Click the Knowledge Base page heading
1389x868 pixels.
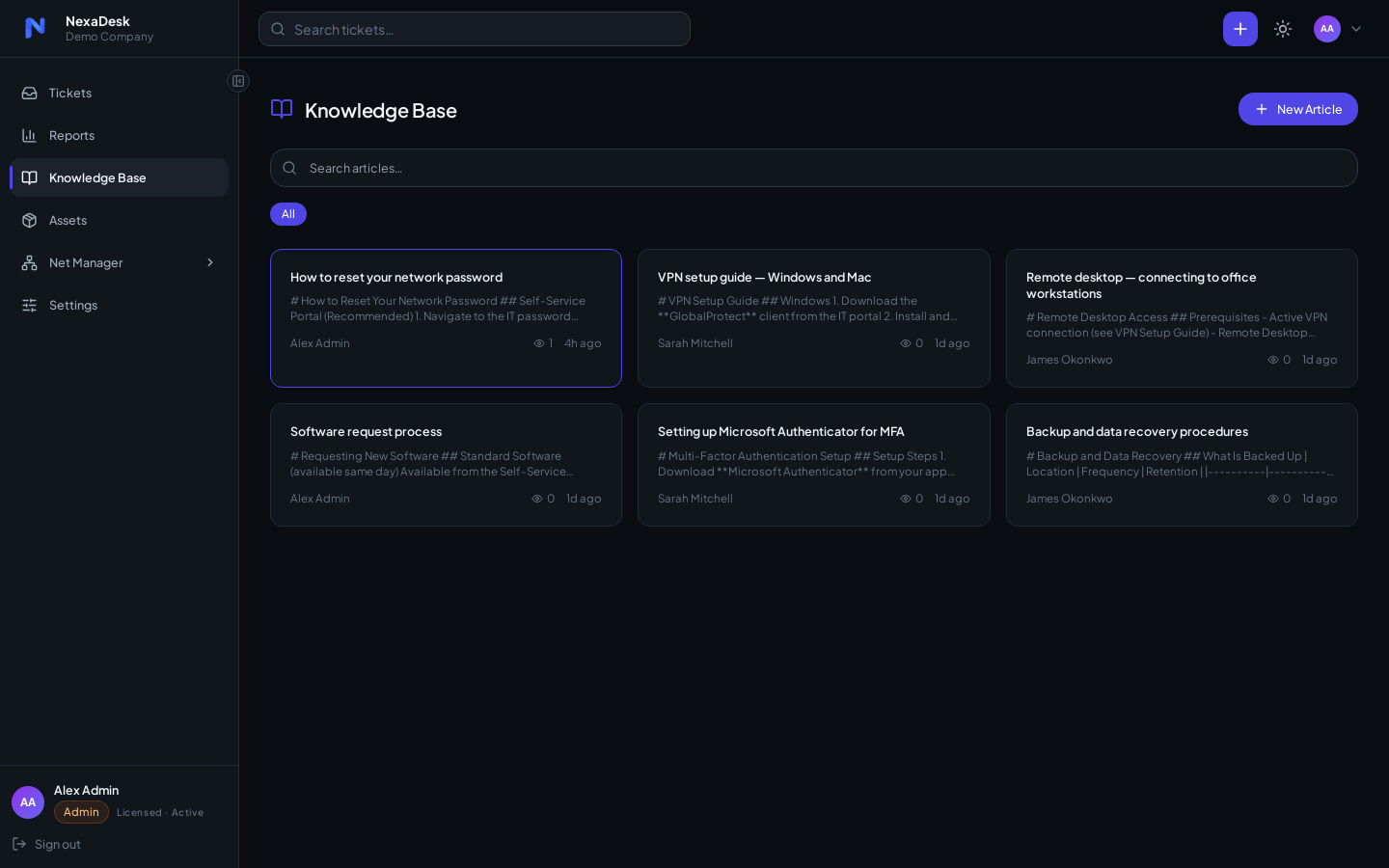coord(381,110)
